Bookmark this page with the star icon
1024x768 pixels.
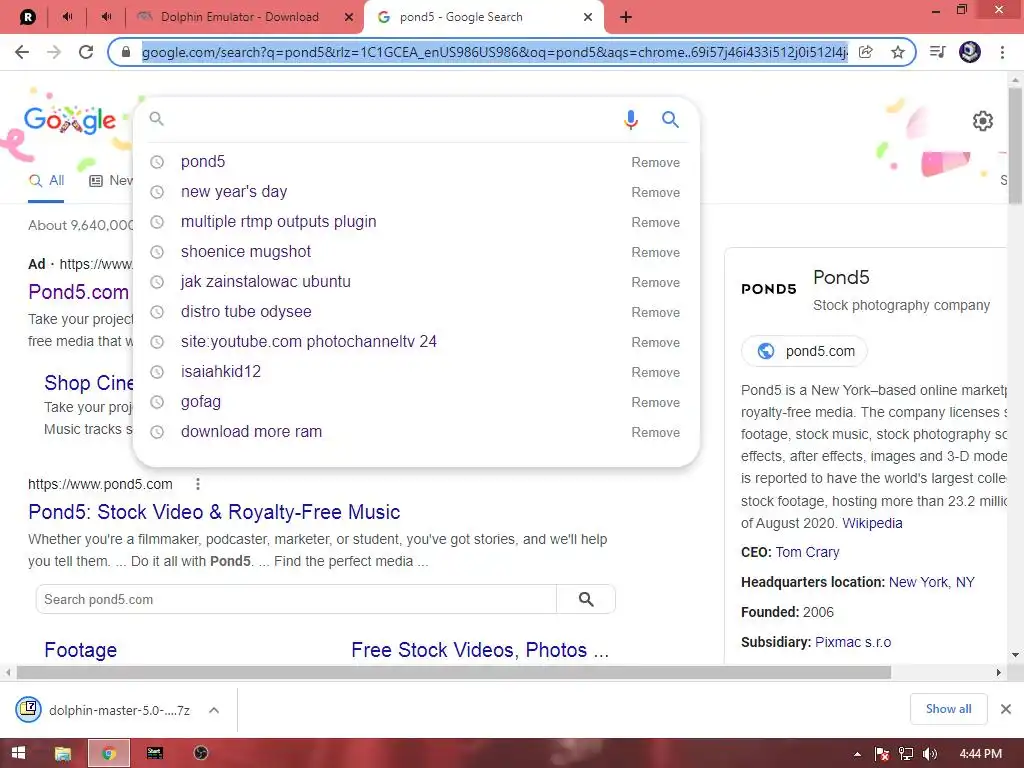click(x=898, y=52)
